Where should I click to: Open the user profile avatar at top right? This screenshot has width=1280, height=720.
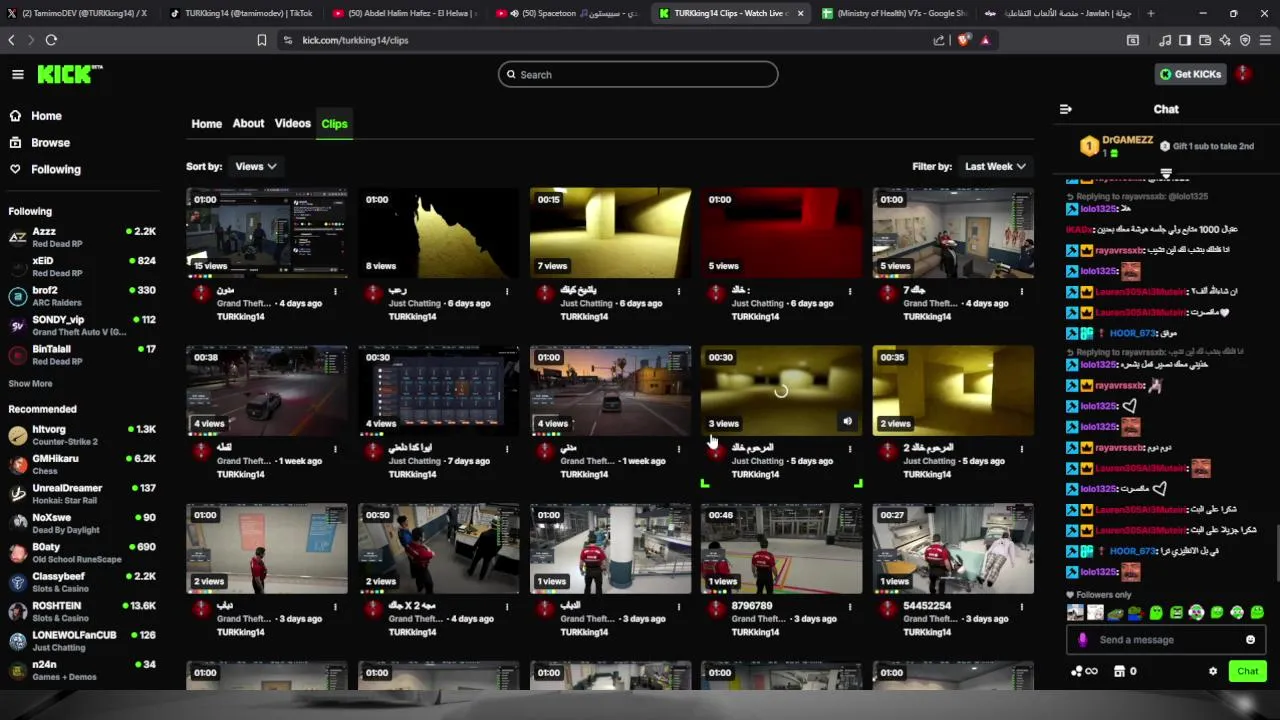tap(1243, 74)
